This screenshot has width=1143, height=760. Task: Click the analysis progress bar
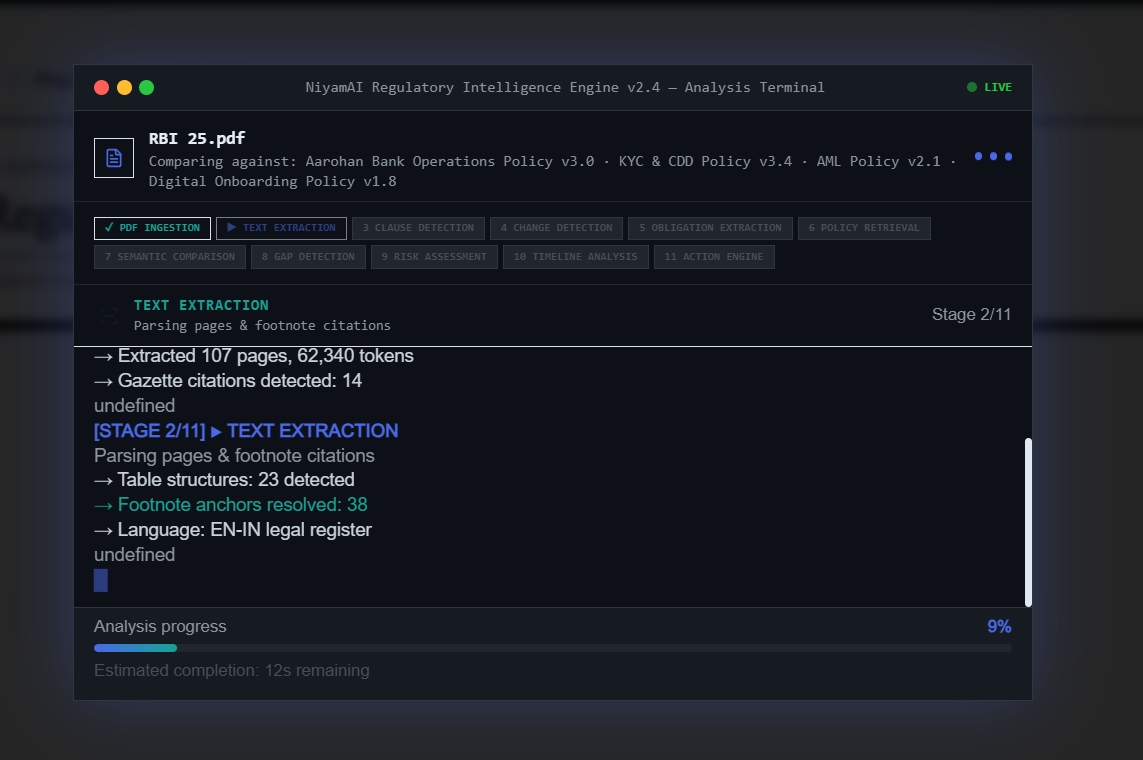coord(553,648)
